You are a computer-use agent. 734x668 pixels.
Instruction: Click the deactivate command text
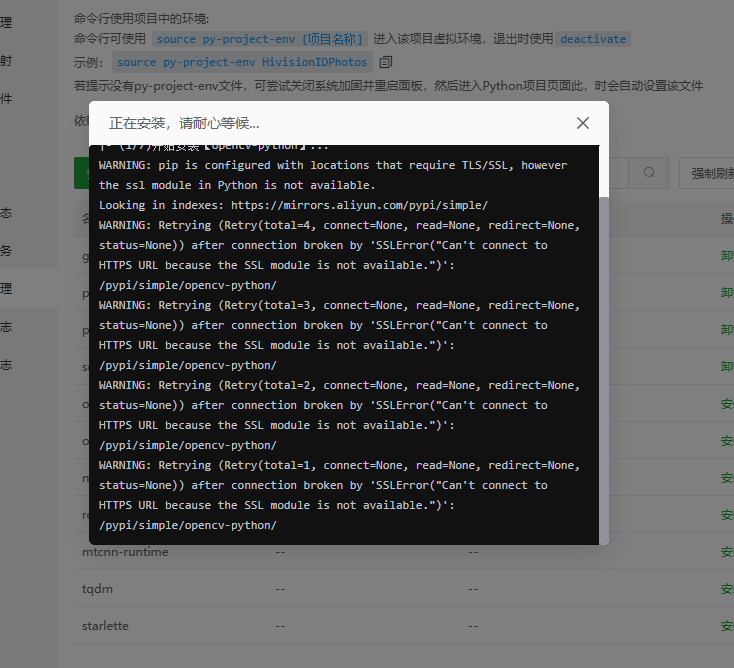click(x=593, y=39)
